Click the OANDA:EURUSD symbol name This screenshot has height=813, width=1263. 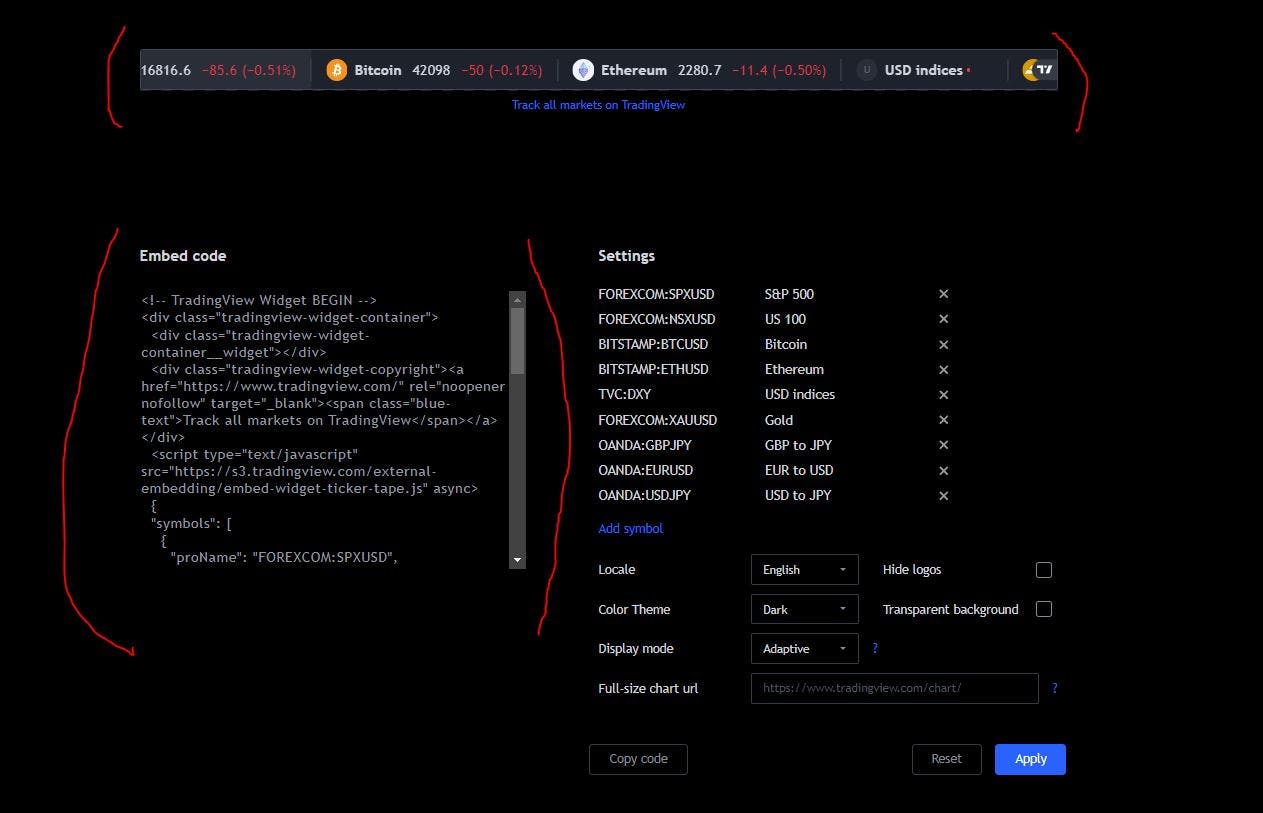pyautogui.click(x=645, y=470)
